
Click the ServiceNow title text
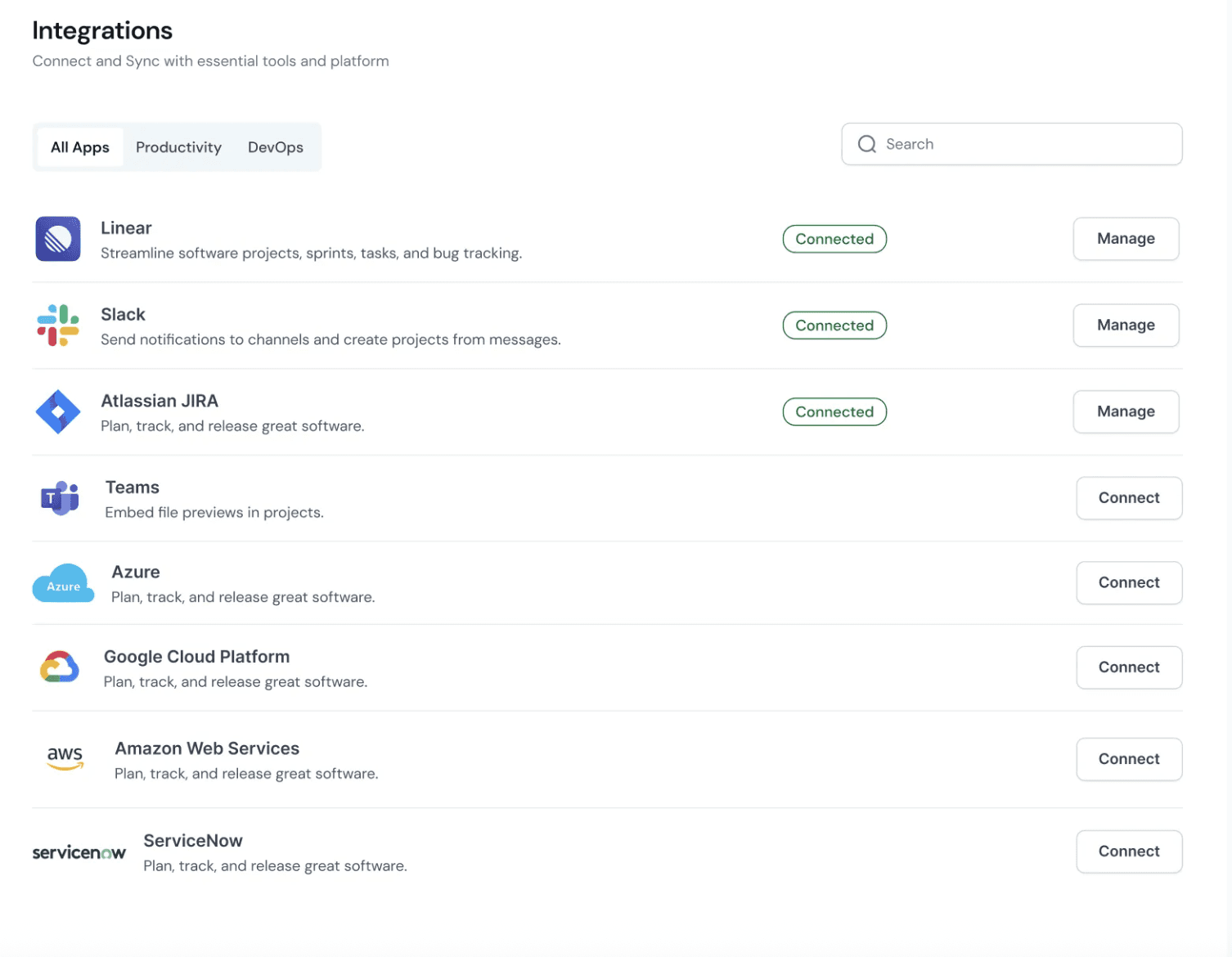click(193, 841)
